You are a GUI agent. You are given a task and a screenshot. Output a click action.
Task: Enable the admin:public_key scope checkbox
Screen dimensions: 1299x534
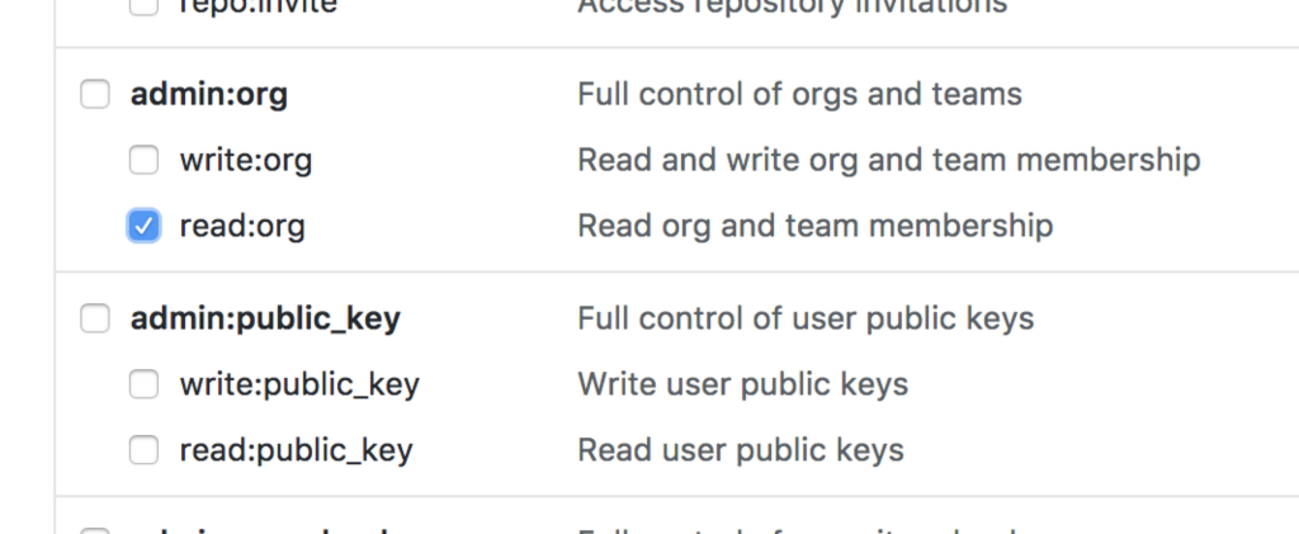point(95,319)
